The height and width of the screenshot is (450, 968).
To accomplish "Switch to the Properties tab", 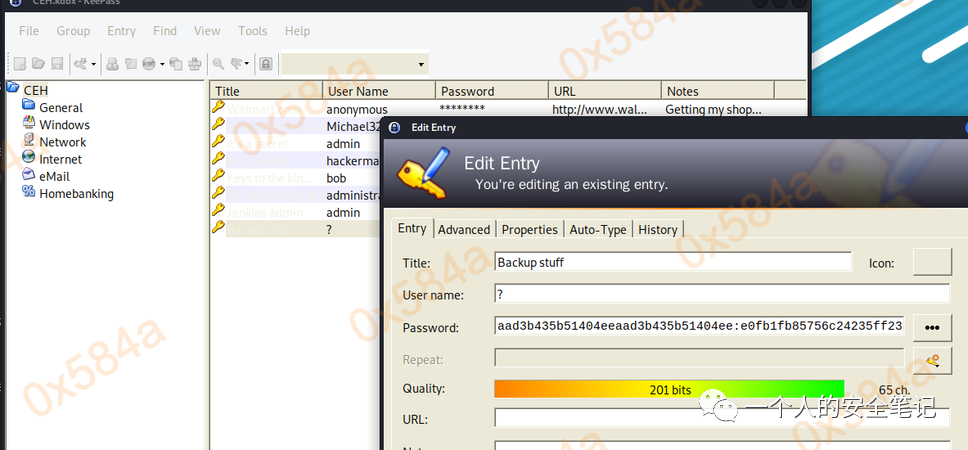I will [530, 230].
